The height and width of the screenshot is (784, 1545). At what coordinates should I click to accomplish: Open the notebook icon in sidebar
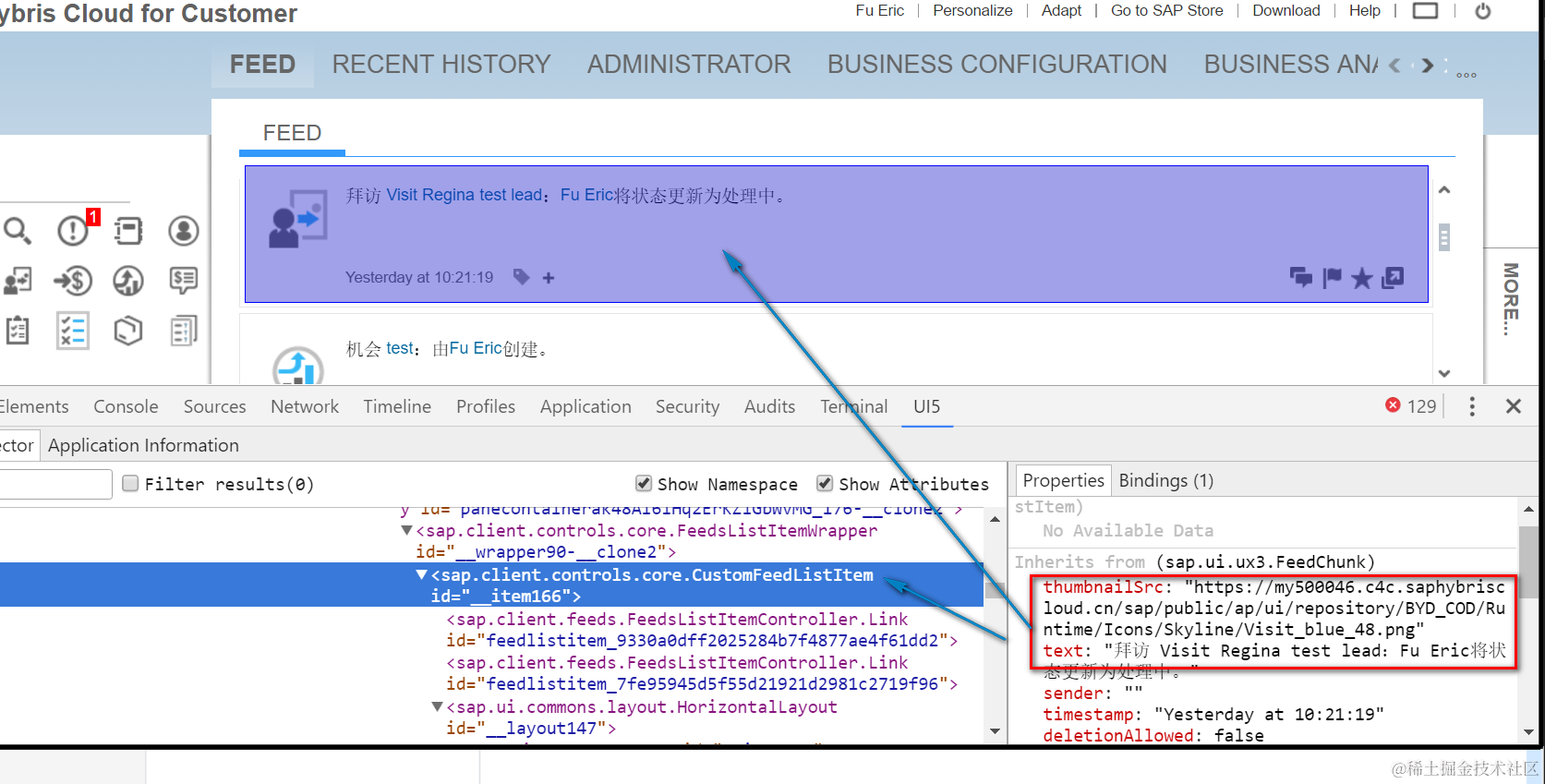128,231
